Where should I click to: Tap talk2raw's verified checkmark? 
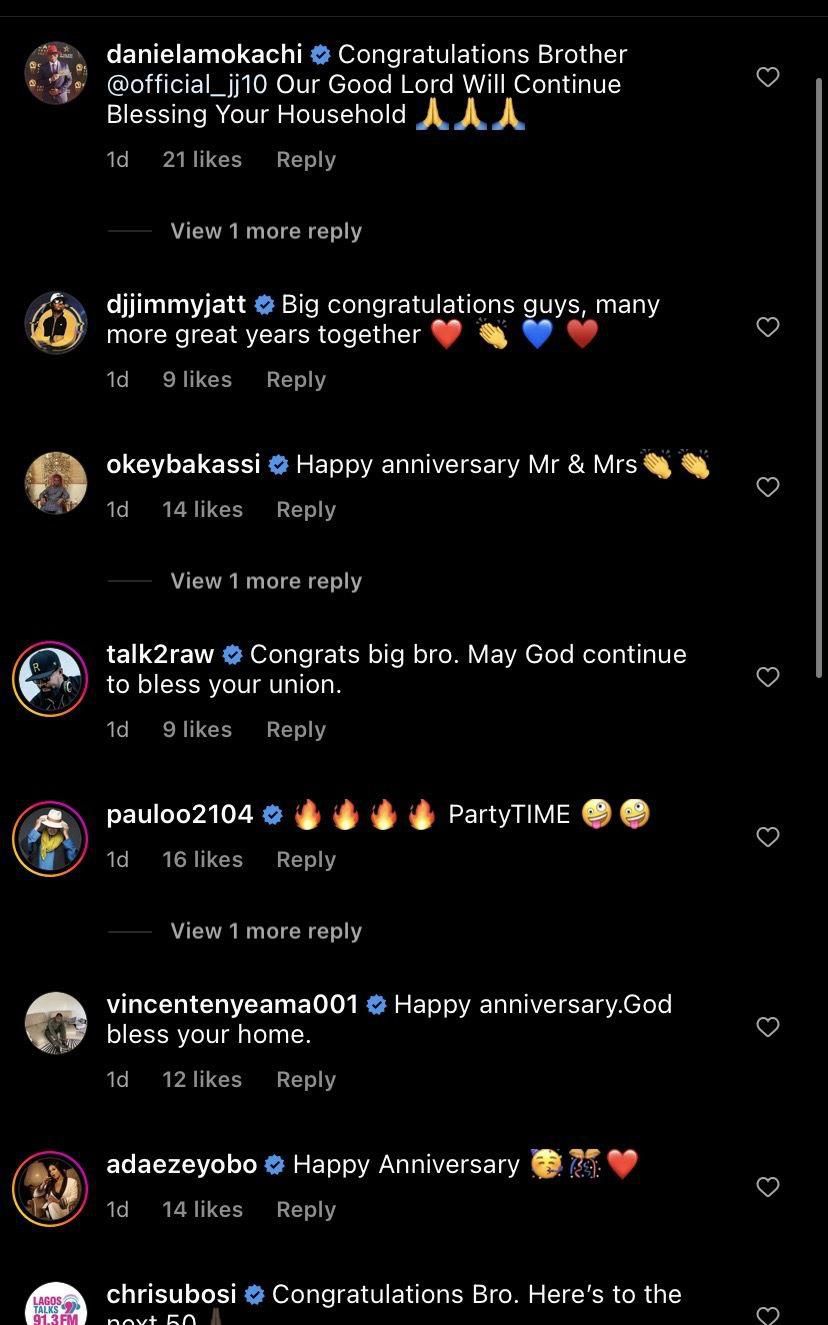(232, 654)
